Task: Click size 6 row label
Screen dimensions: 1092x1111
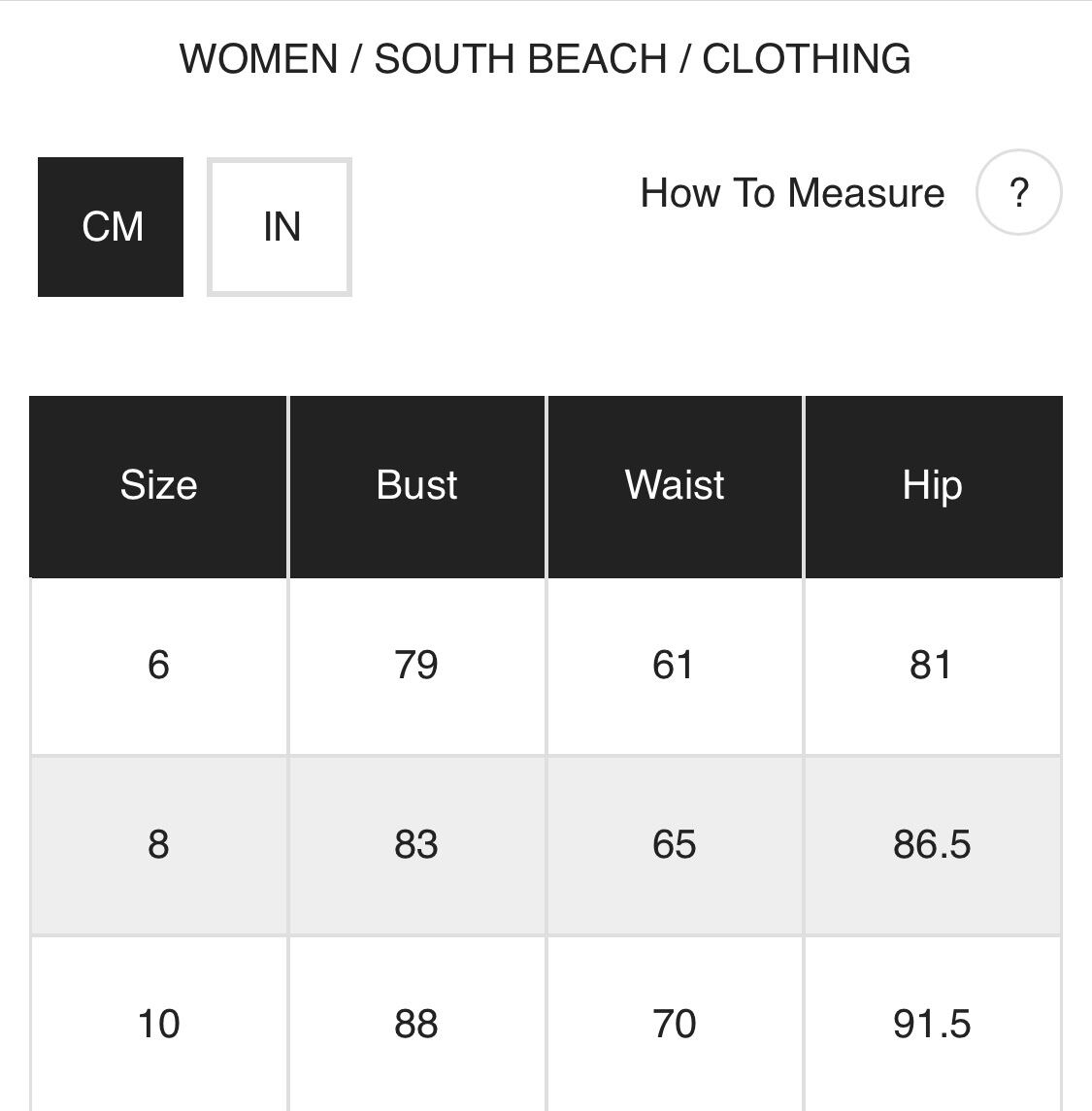Action: (x=158, y=666)
